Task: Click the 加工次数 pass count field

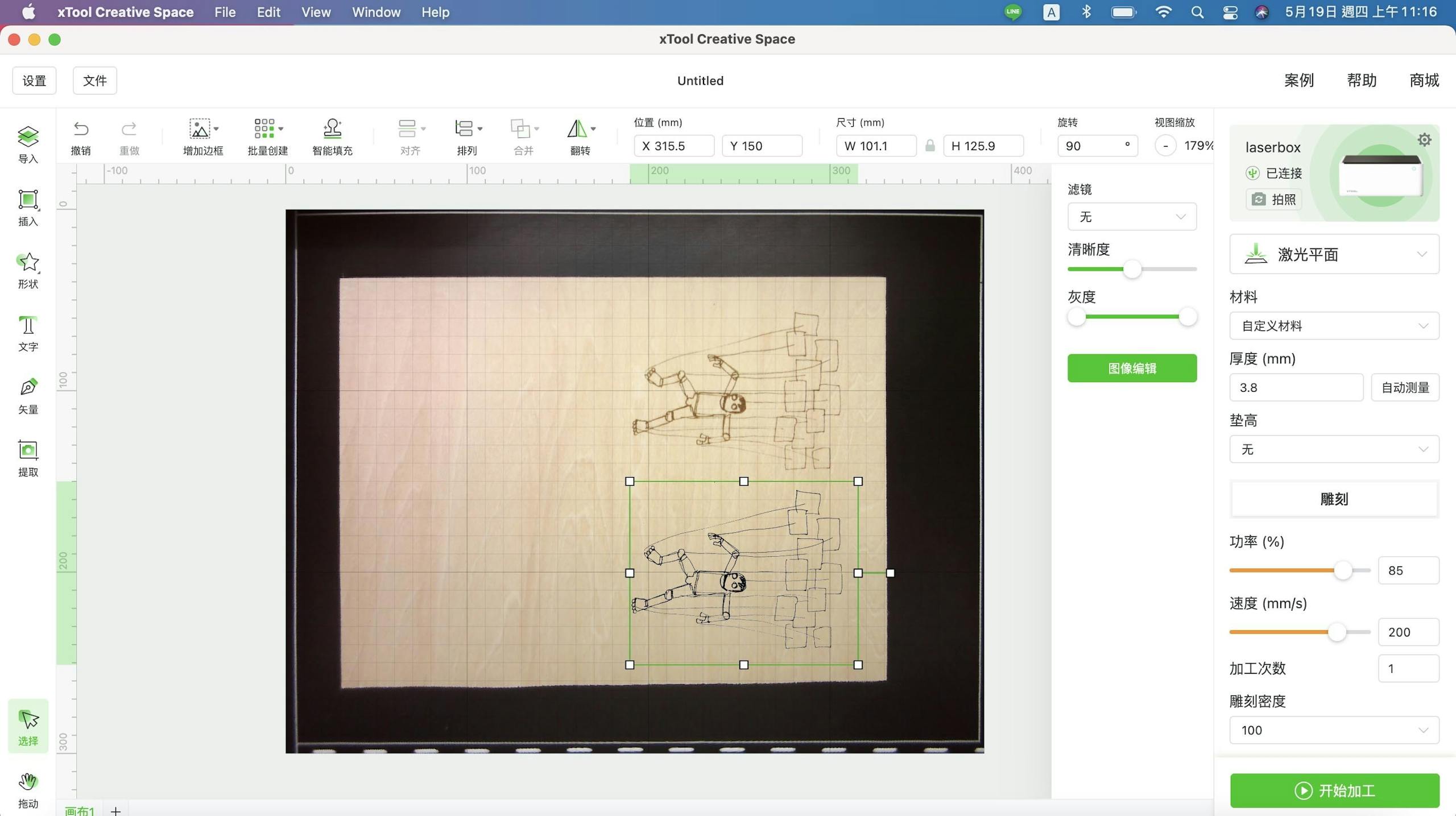Action: click(x=1408, y=668)
